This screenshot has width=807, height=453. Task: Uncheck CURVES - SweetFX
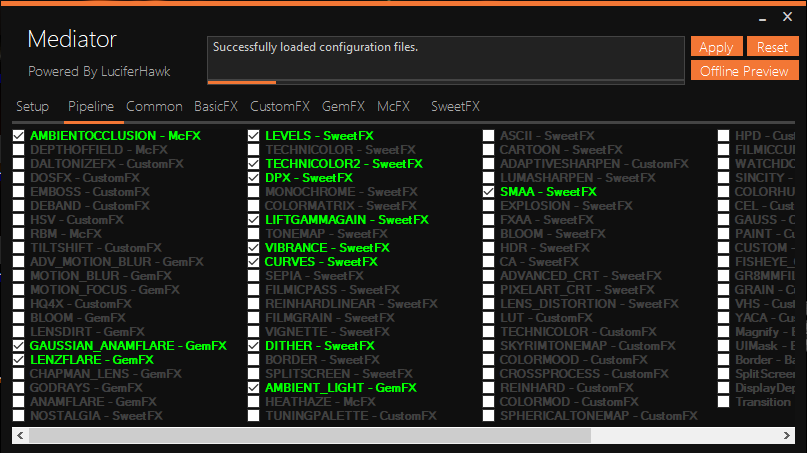253,262
